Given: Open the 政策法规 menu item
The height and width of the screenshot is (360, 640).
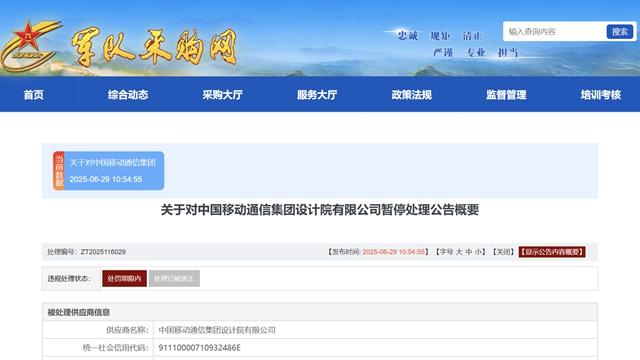Looking at the screenshot, I should click(411, 95).
